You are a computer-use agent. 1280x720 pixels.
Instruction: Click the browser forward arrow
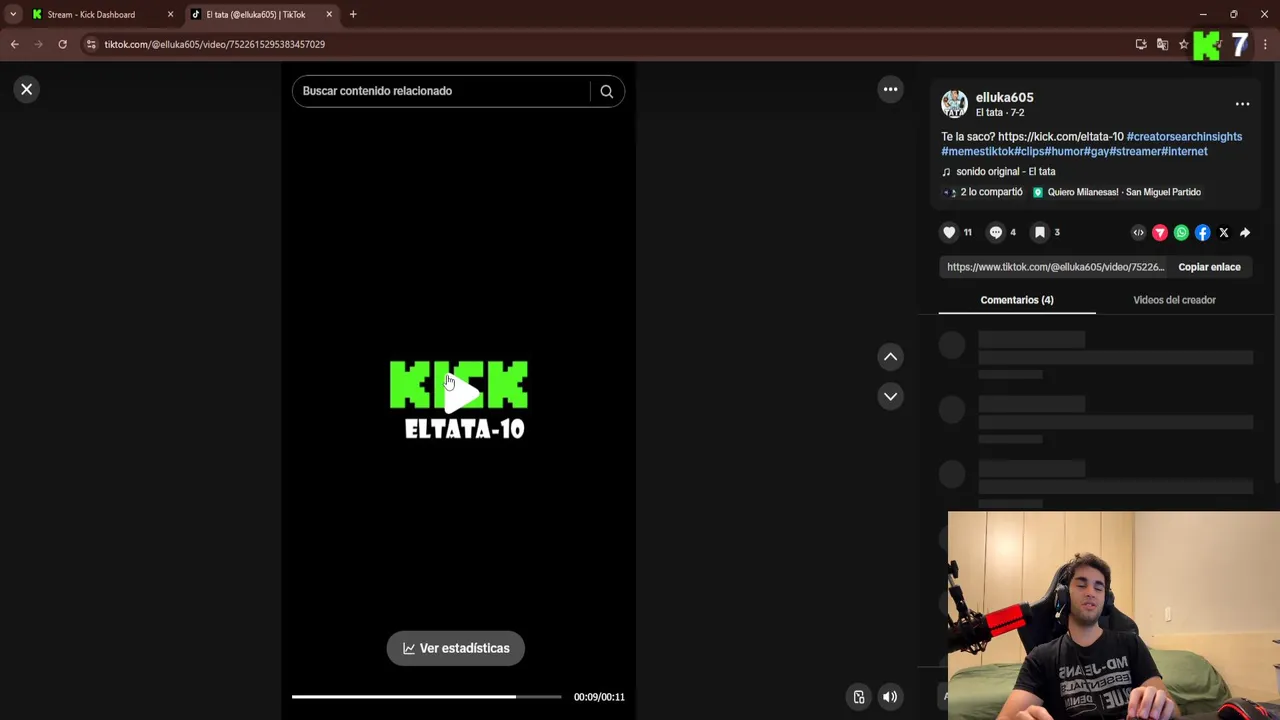pyautogui.click(x=39, y=44)
